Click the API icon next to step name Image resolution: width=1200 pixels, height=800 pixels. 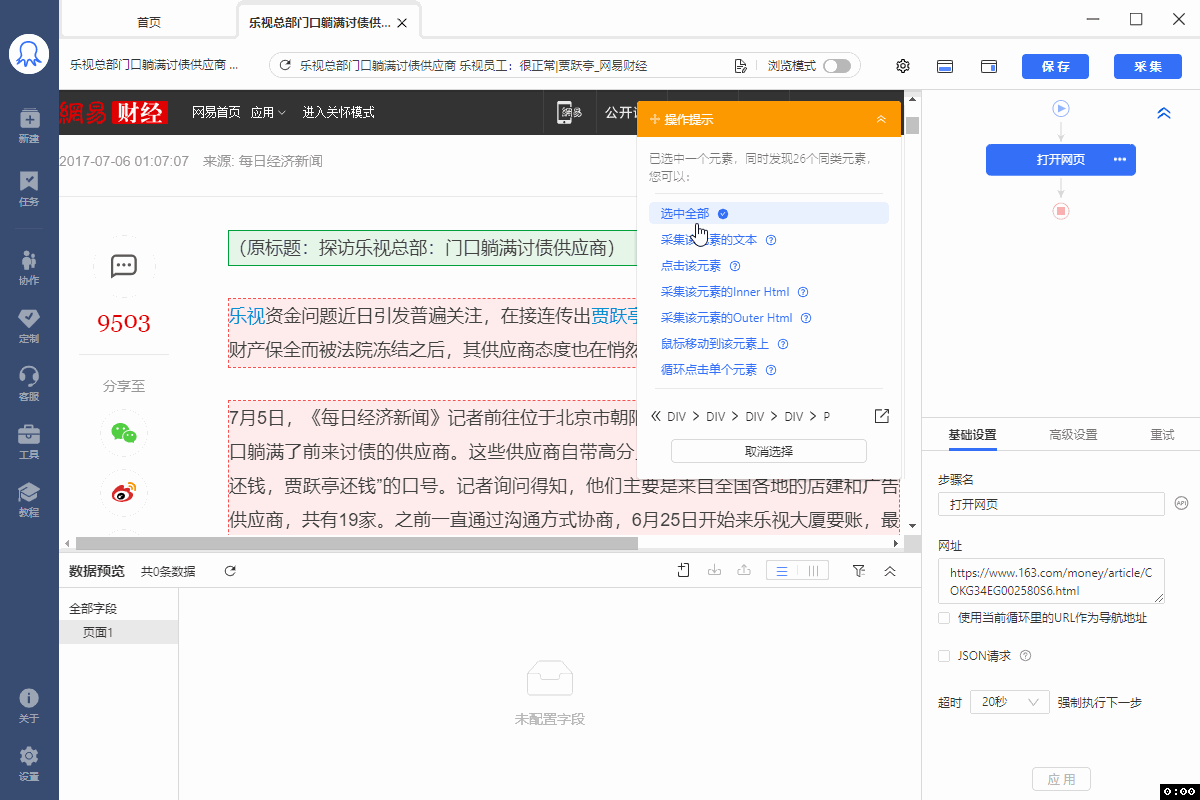click(x=1181, y=503)
